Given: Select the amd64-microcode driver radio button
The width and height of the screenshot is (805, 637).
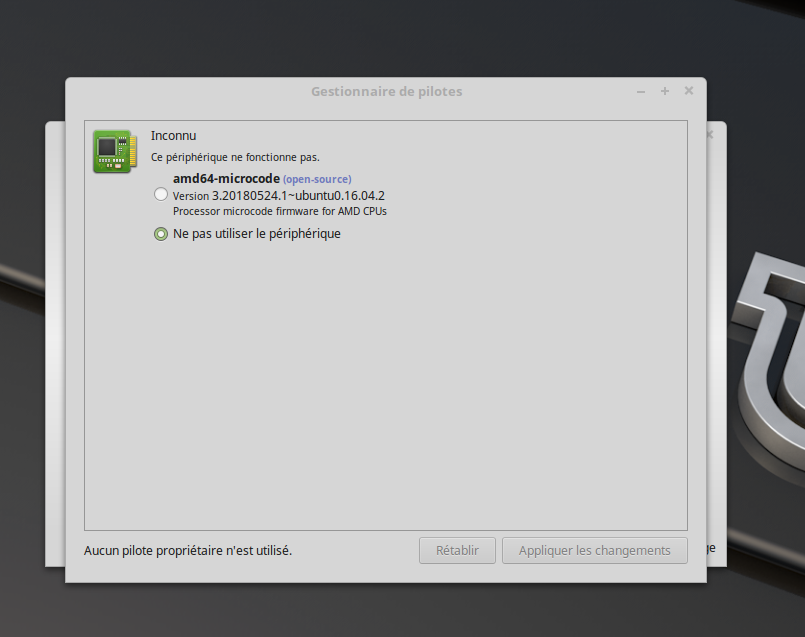Looking at the screenshot, I should [x=161, y=195].
